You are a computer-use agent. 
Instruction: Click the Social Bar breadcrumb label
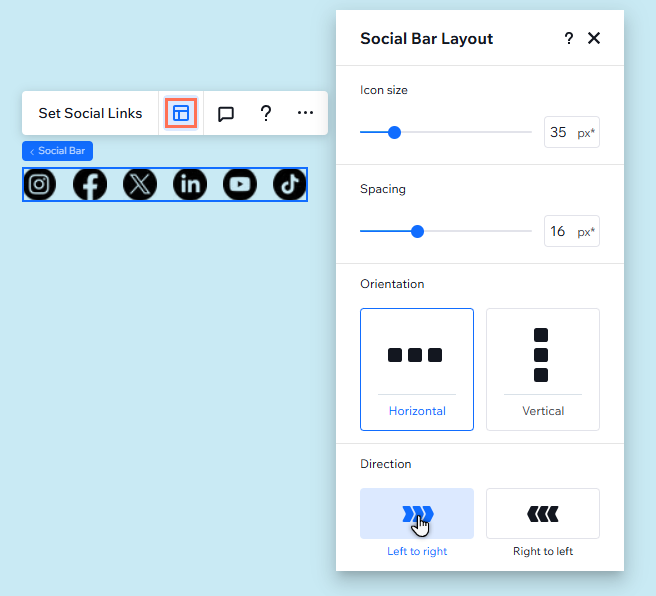point(57,151)
